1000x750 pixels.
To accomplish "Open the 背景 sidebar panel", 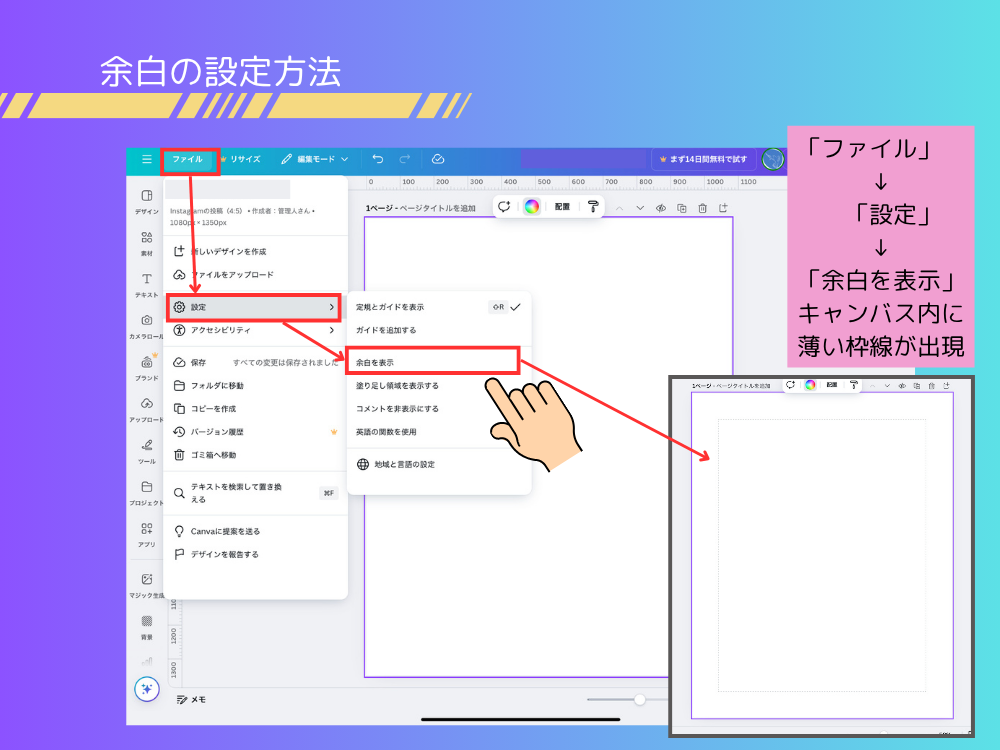I will coord(147,628).
